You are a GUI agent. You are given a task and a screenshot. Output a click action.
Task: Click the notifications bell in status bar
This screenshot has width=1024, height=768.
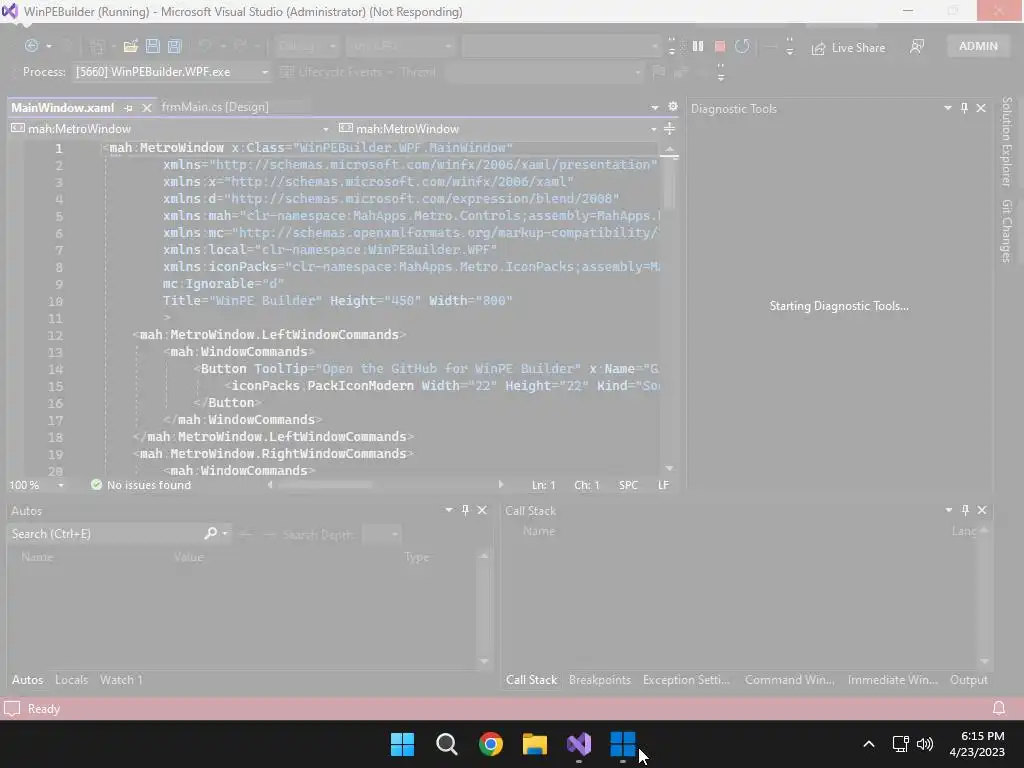tap(999, 709)
